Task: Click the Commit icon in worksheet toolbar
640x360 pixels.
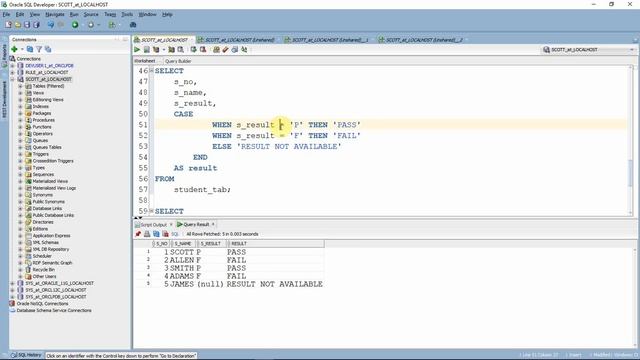Action: [x=193, y=50]
